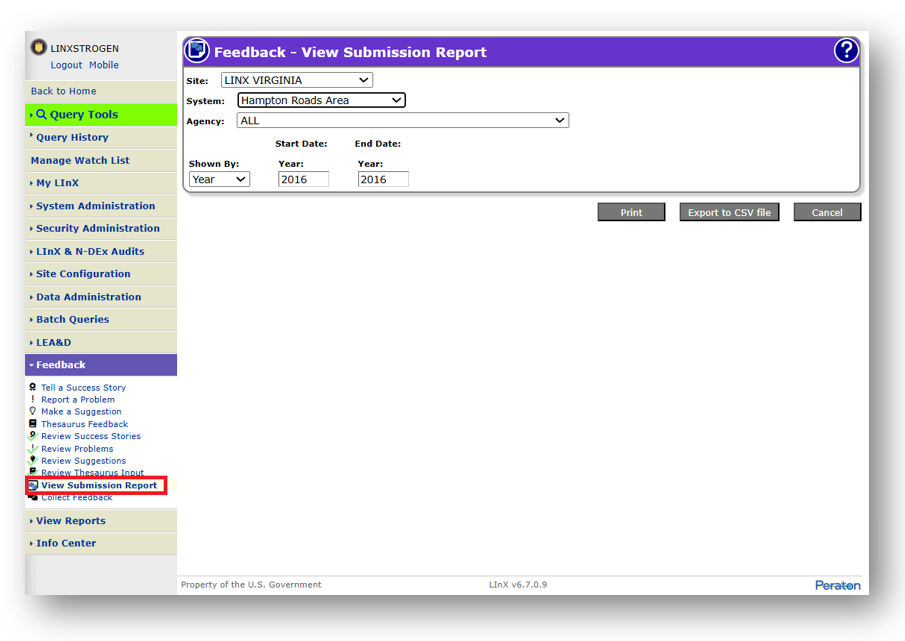
Task: Click the Thesaurus Feedback book icon
Action: click(33, 423)
